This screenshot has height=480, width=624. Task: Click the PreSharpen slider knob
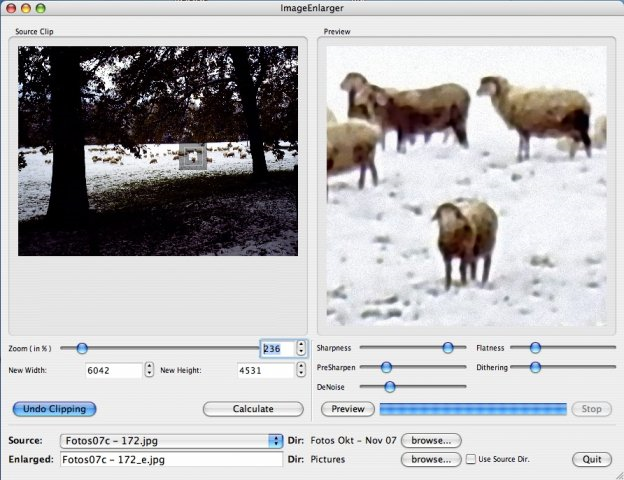pos(386,367)
